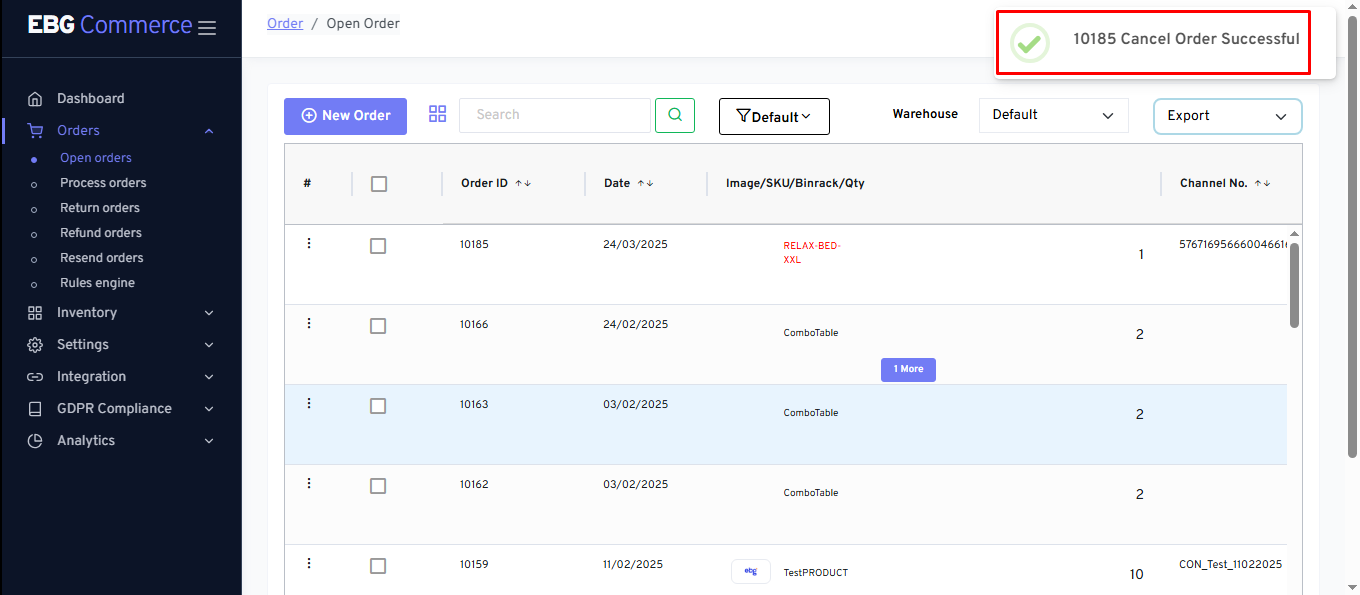Click TestPRODUCT thumbnail for order 10159
The width and height of the screenshot is (1360, 595).
pos(751,571)
